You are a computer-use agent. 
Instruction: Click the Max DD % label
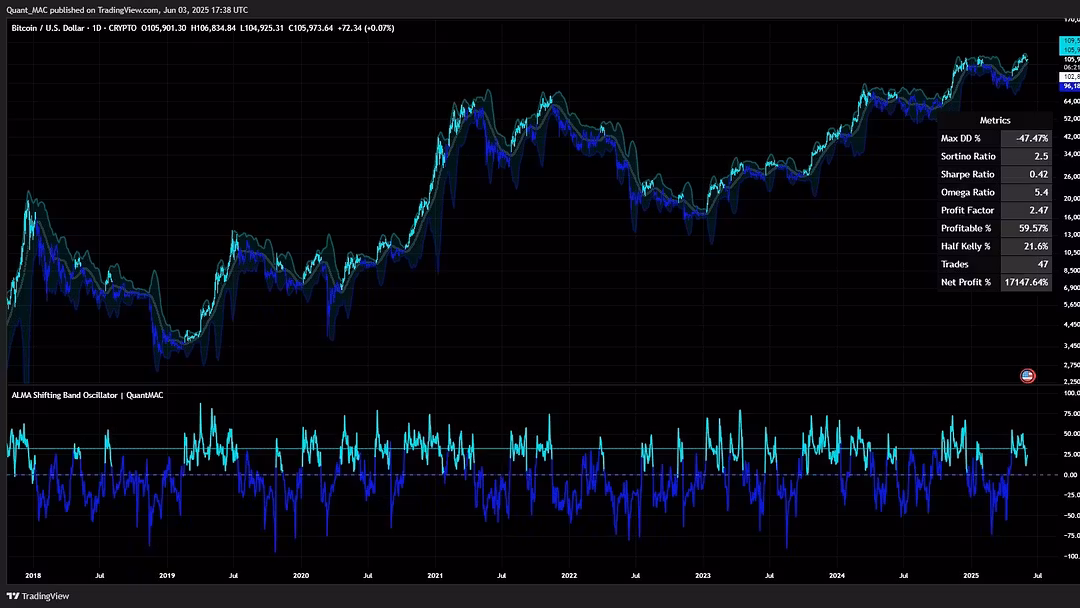point(960,138)
